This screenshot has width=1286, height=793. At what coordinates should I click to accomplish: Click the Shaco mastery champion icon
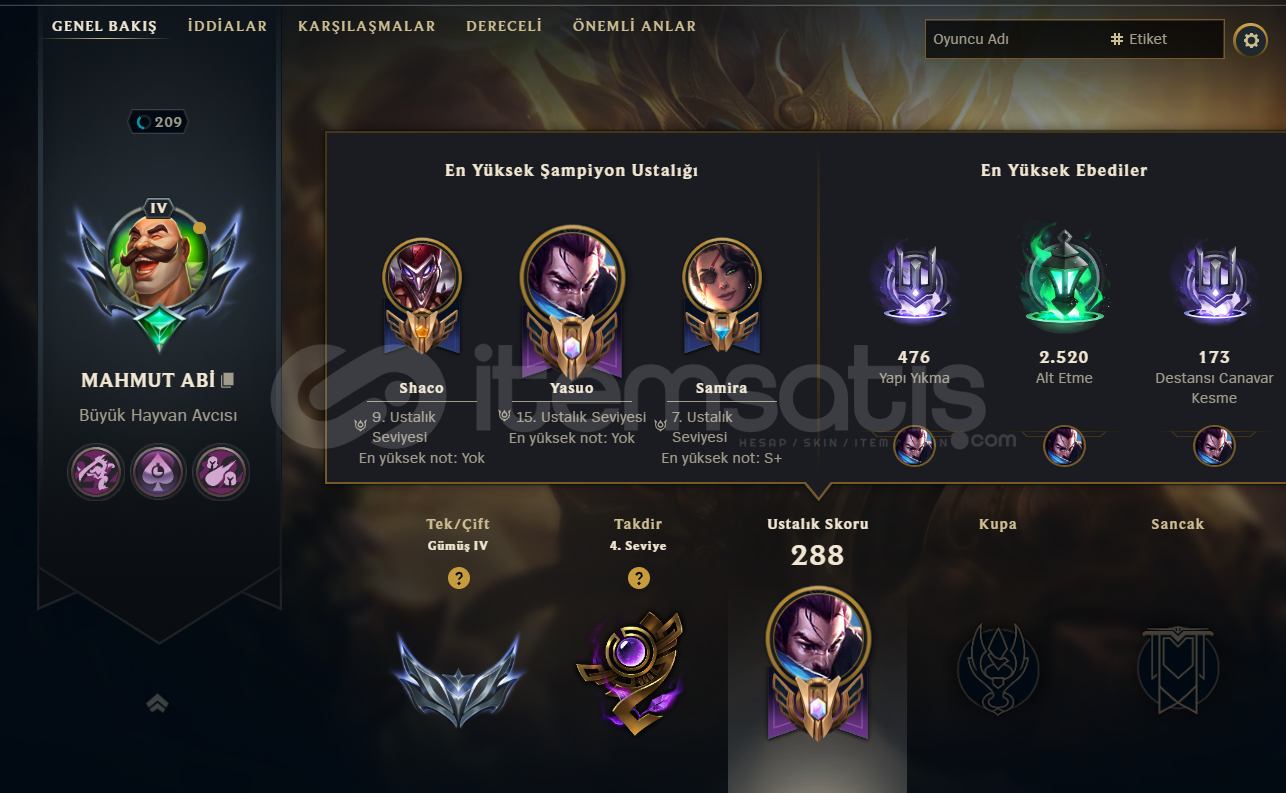422,277
